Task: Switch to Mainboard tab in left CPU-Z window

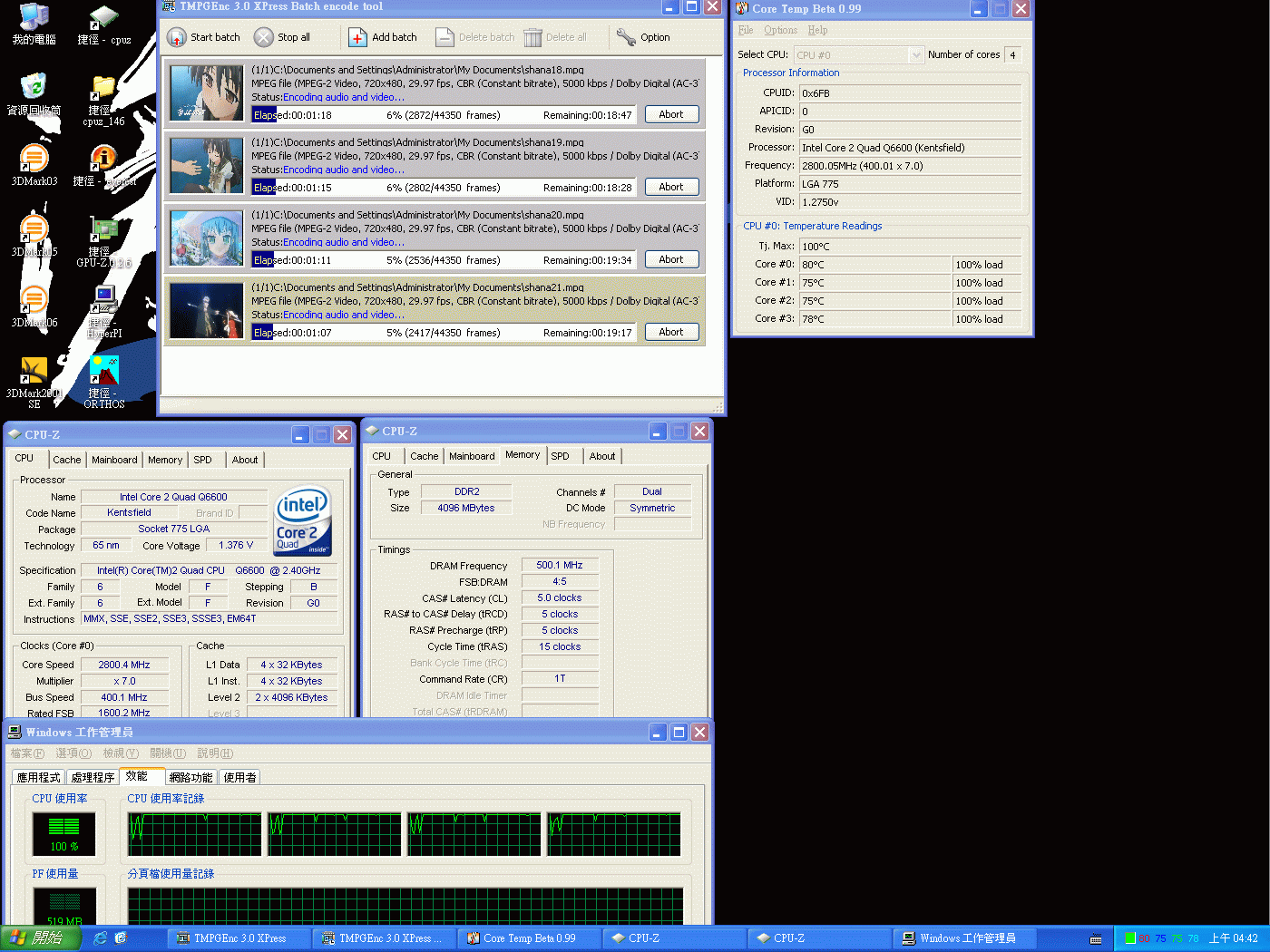Action: tap(114, 460)
